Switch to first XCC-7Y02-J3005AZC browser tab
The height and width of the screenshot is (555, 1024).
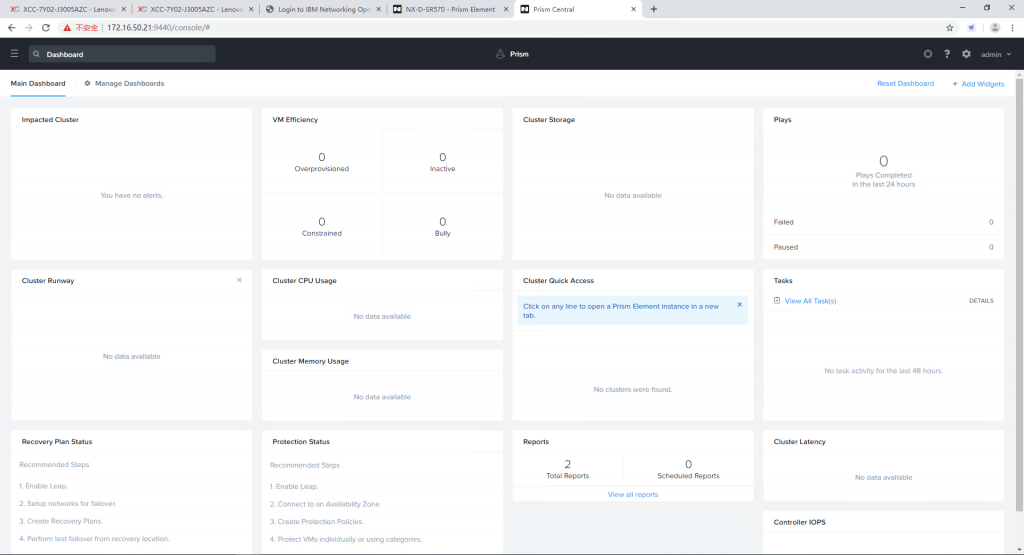[x=66, y=9]
